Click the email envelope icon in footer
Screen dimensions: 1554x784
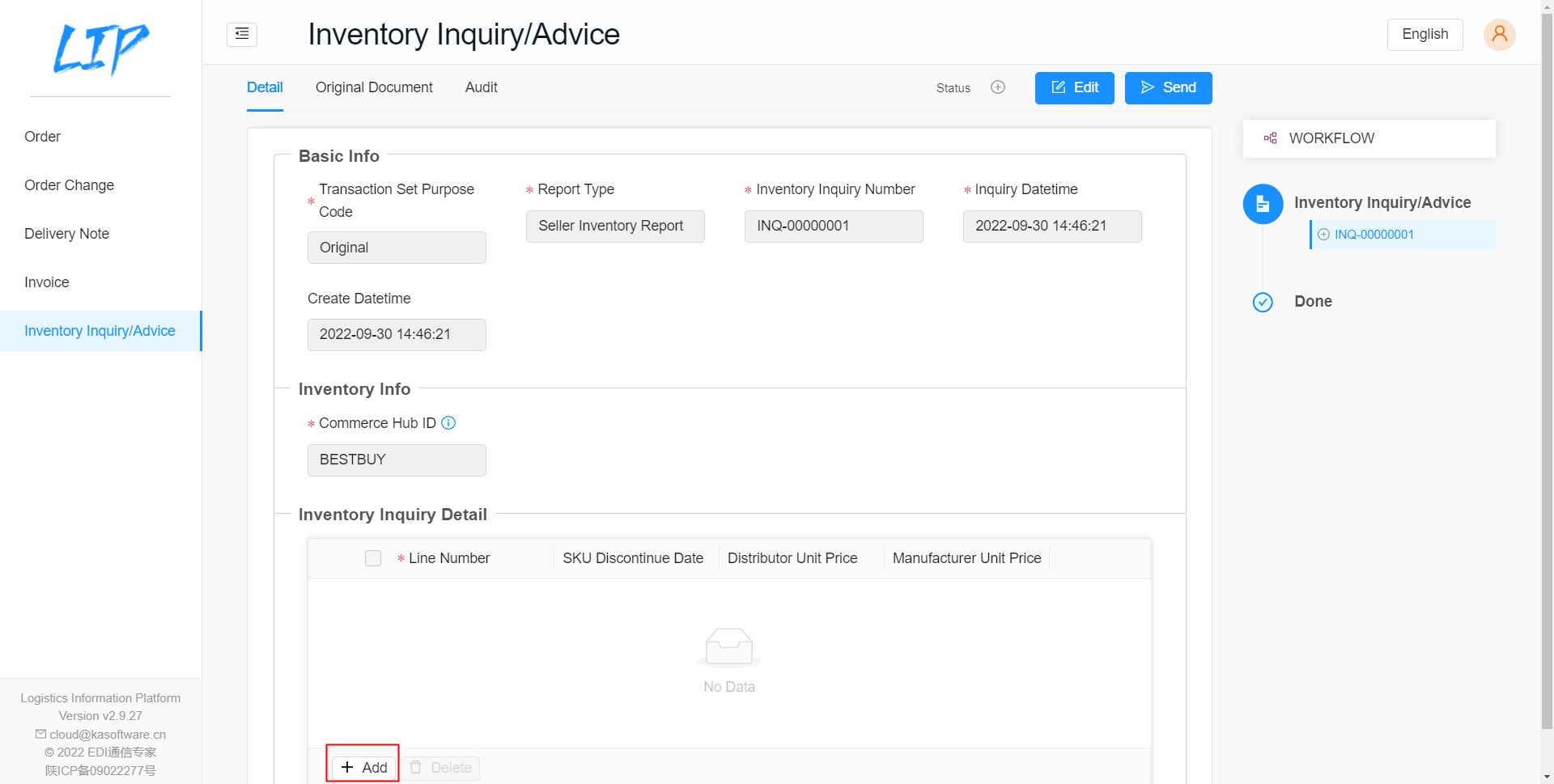[x=40, y=734]
